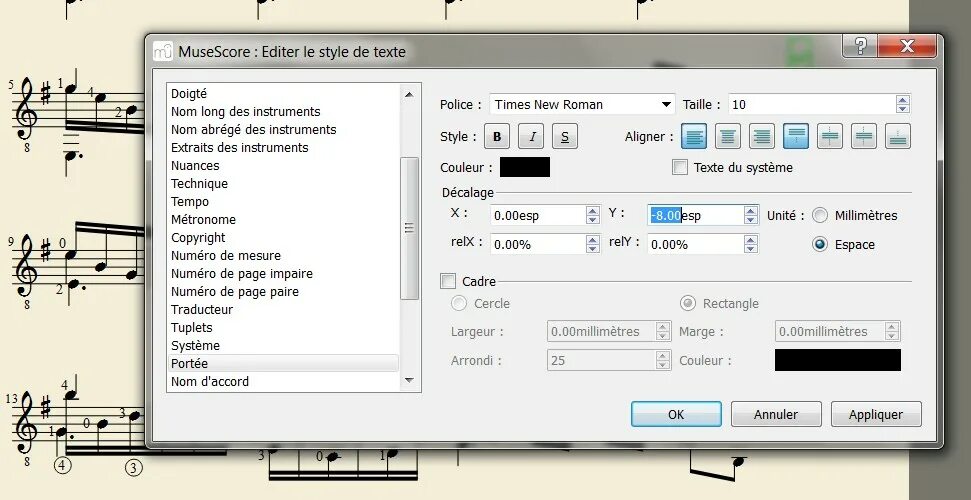Click the style list scrollbar thumb
This screenshot has height=500, width=971.
409,228
